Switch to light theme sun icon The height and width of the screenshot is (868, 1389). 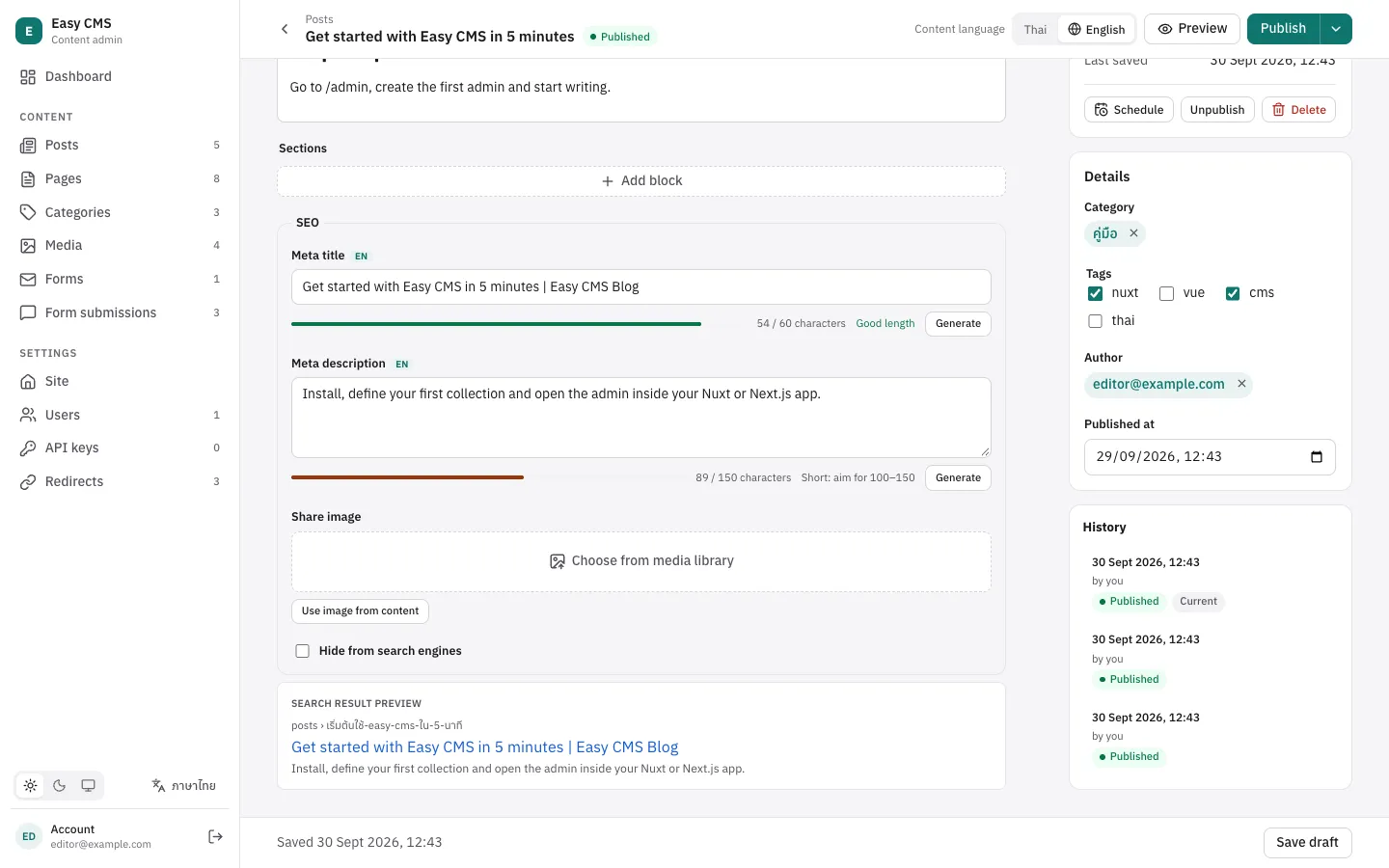pyautogui.click(x=31, y=786)
